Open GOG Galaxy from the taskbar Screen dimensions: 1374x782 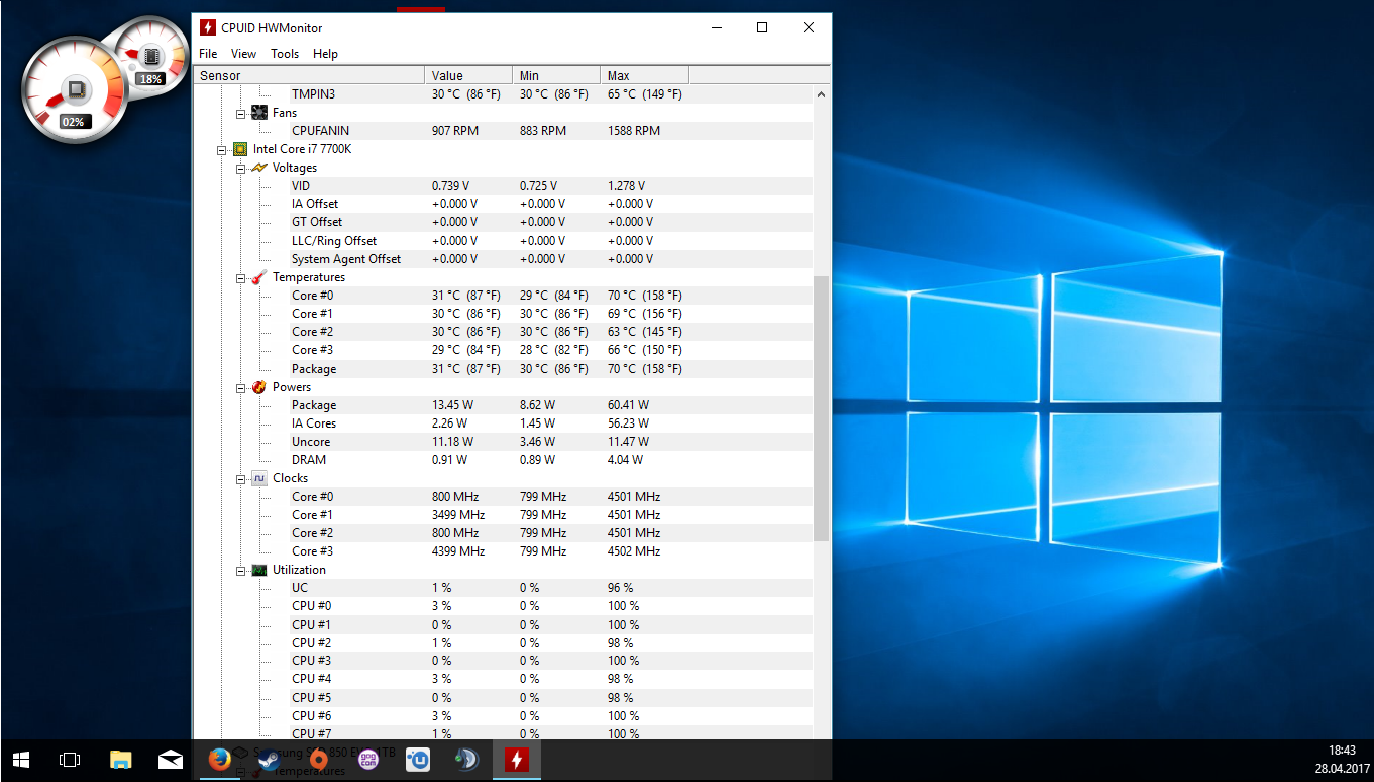point(368,760)
